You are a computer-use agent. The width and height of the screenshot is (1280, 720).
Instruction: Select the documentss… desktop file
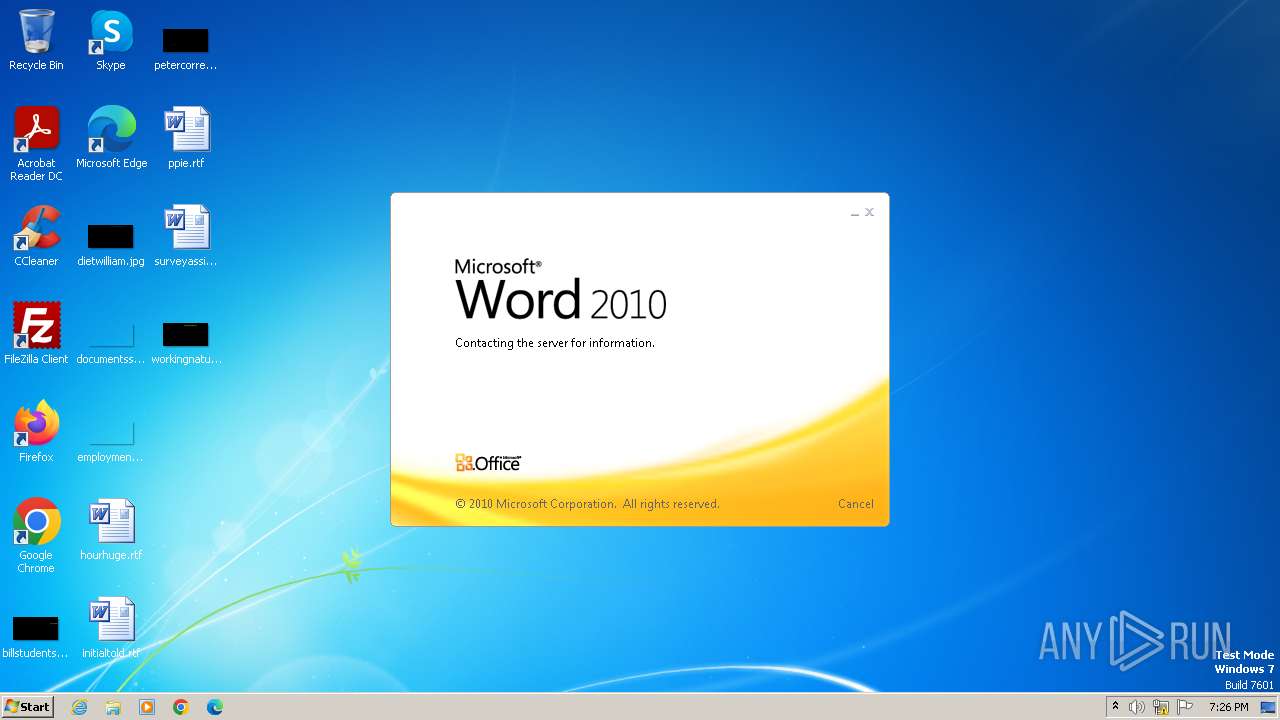click(x=111, y=342)
